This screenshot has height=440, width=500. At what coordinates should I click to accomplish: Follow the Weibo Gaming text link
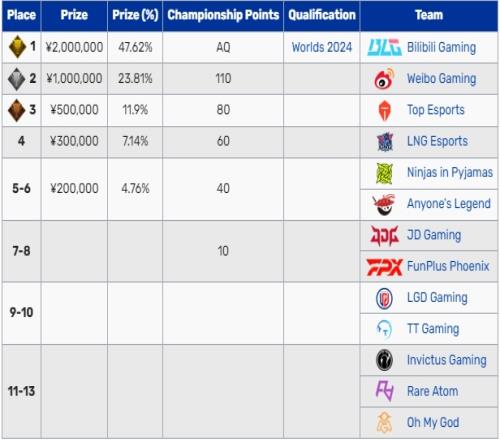point(441,79)
